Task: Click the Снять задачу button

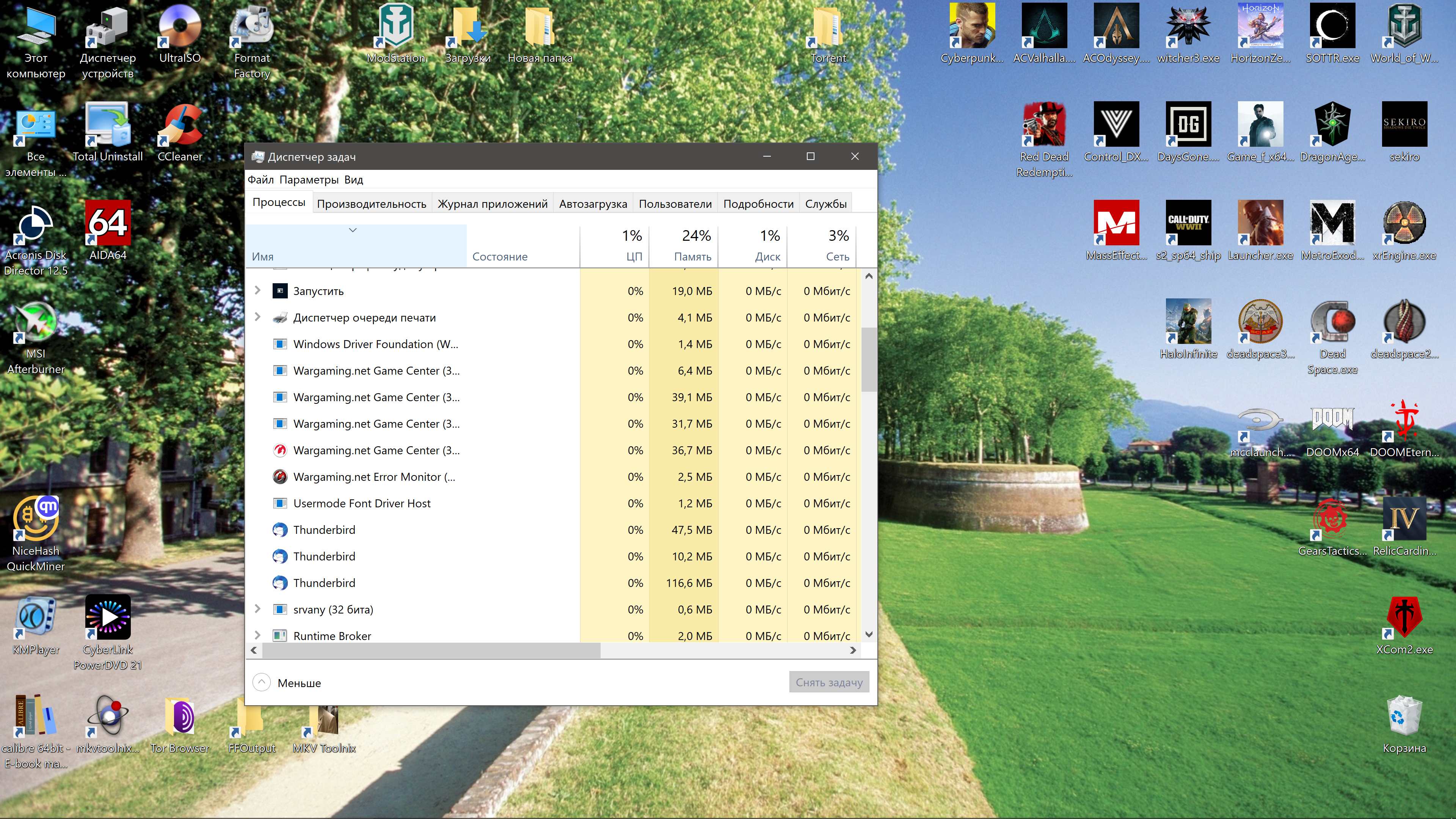Action: [828, 682]
